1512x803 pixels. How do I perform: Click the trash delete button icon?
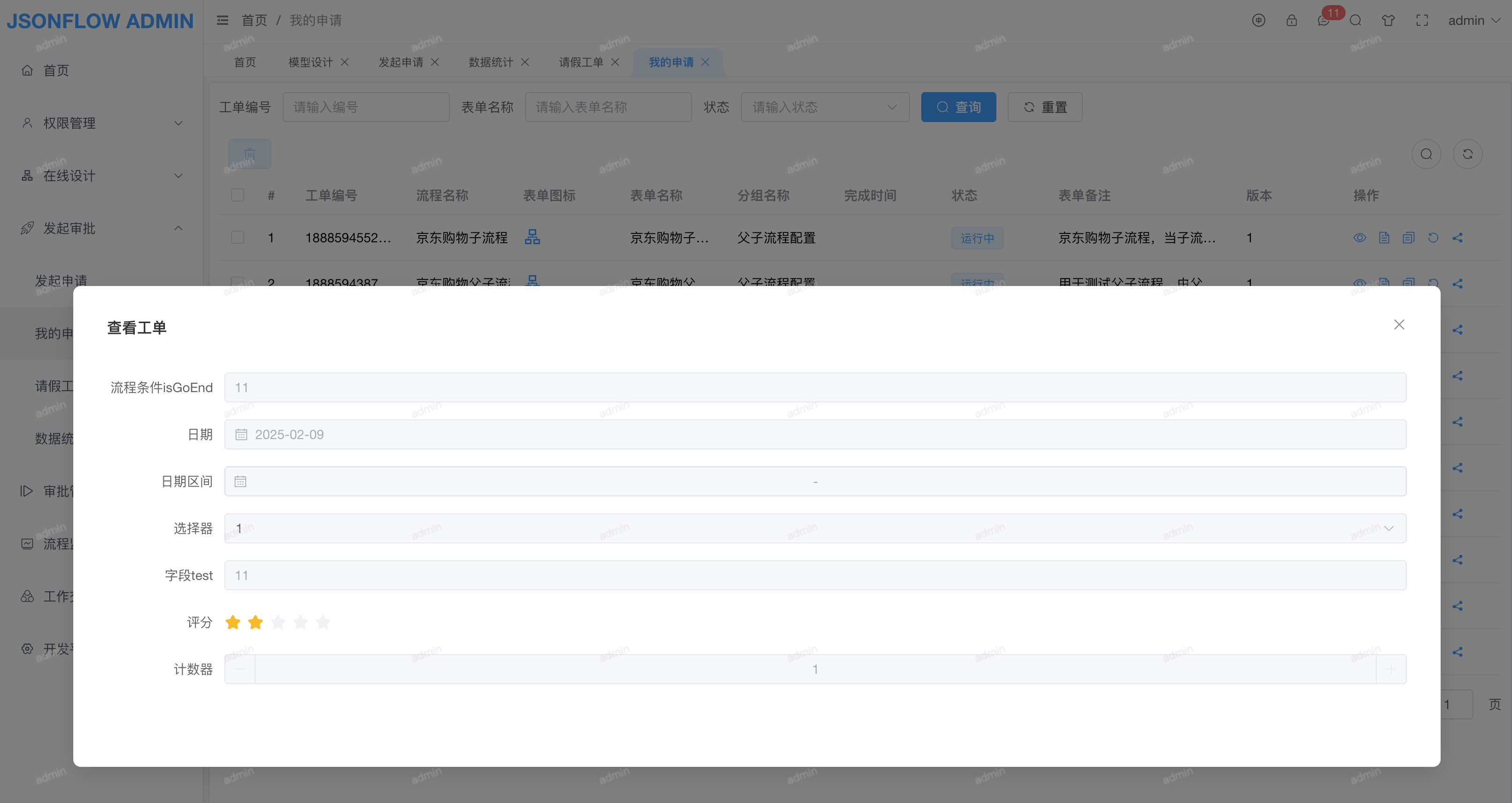249,154
